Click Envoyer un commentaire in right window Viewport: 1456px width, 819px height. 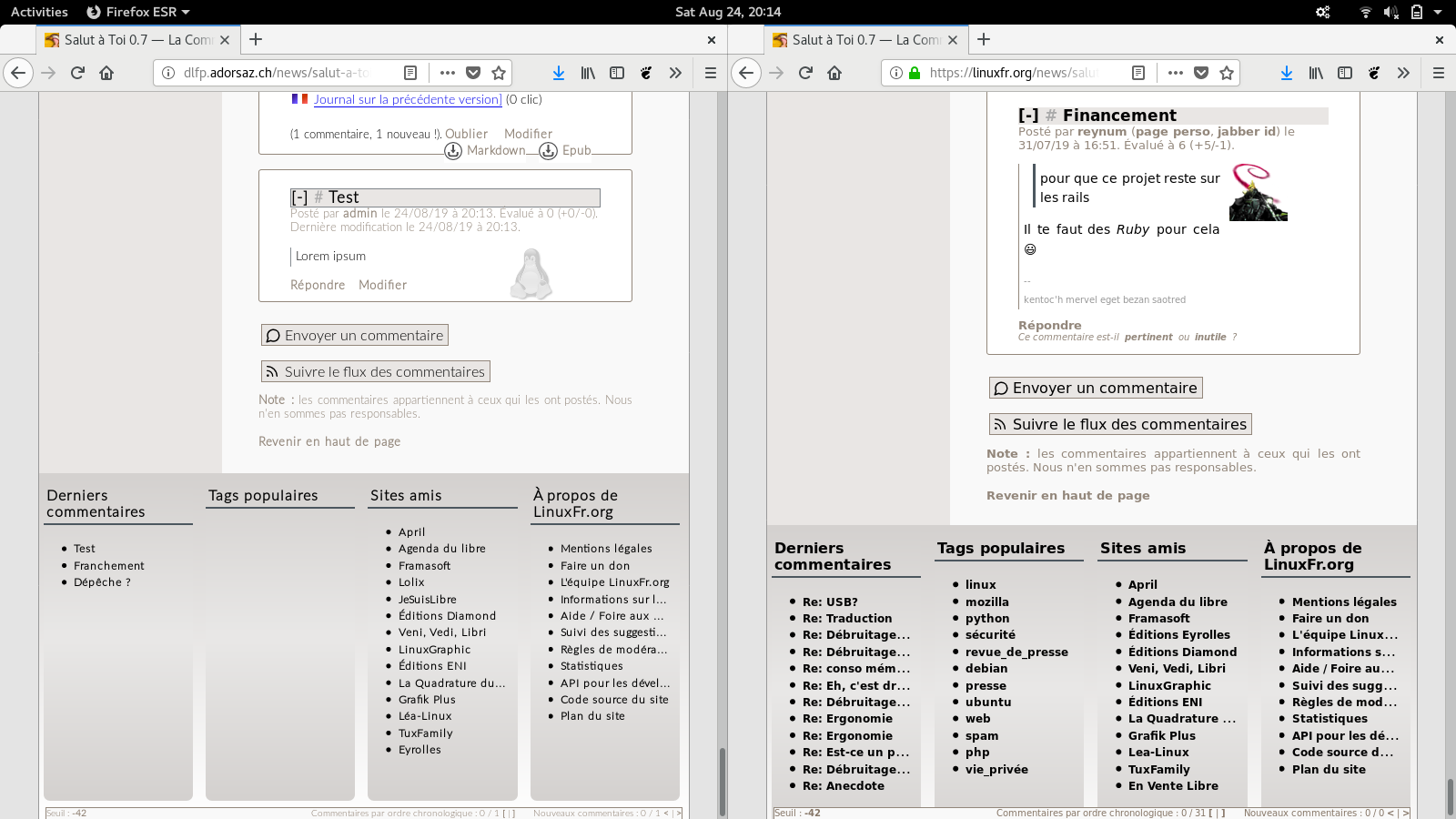click(x=1096, y=388)
